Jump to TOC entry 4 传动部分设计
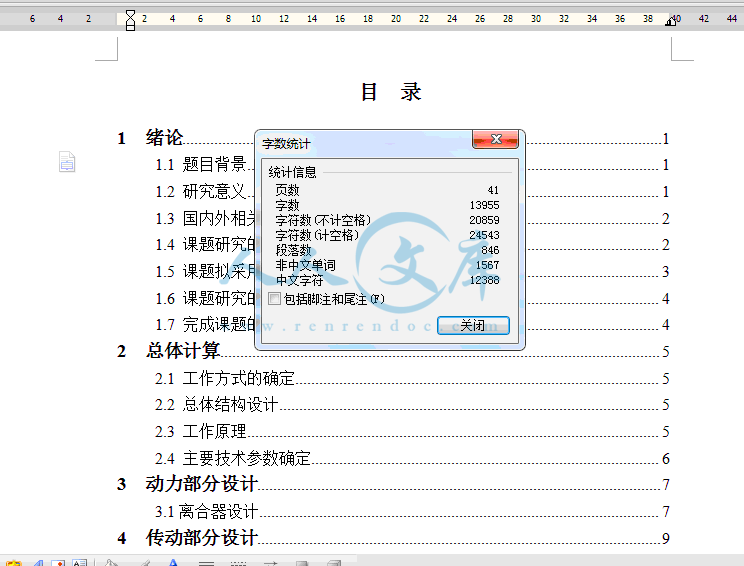 pyautogui.click(x=393, y=538)
